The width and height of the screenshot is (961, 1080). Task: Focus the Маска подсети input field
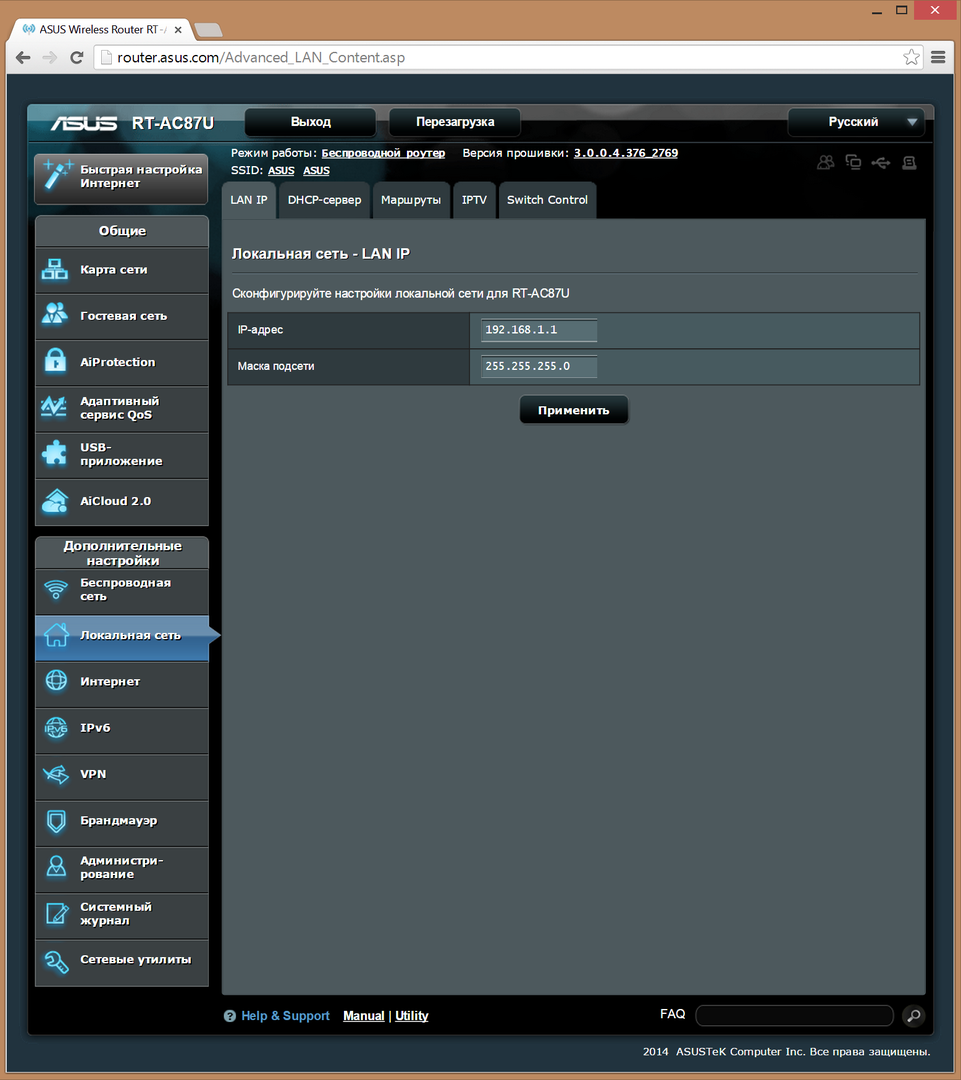[x=539, y=366]
